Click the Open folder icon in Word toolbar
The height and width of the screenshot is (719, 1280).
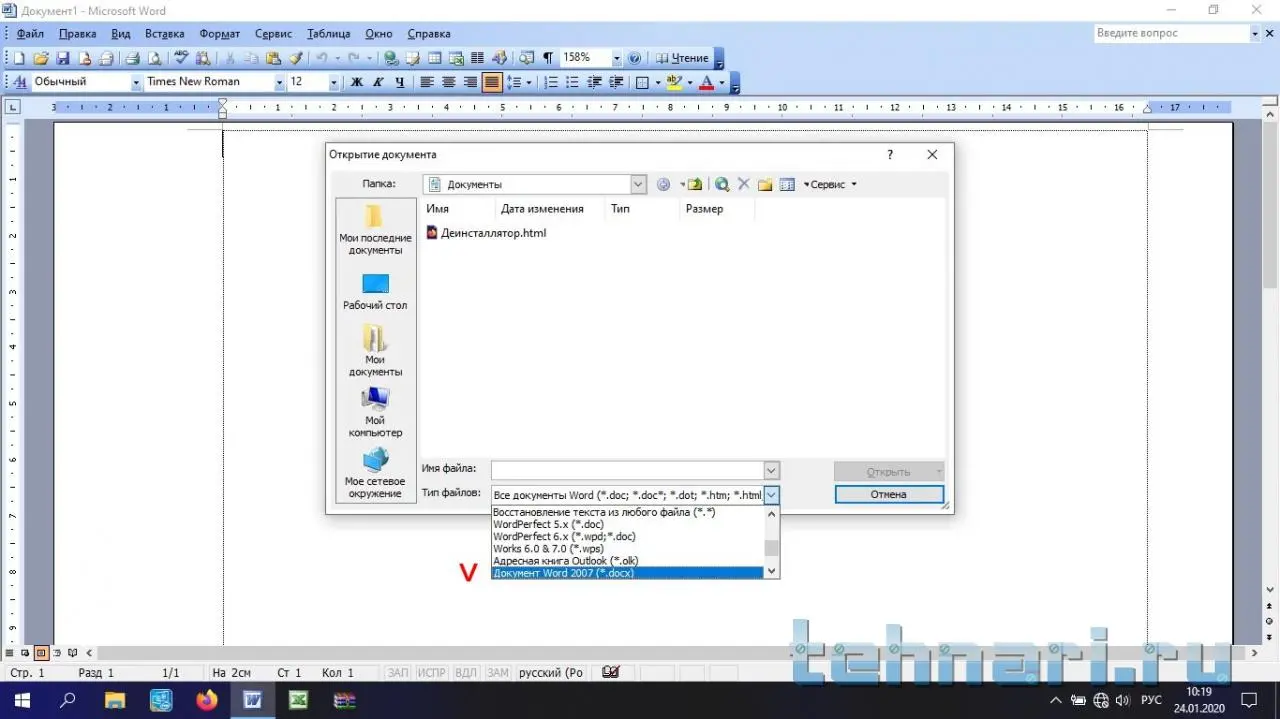pyautogui.click(x=41, y=58)
